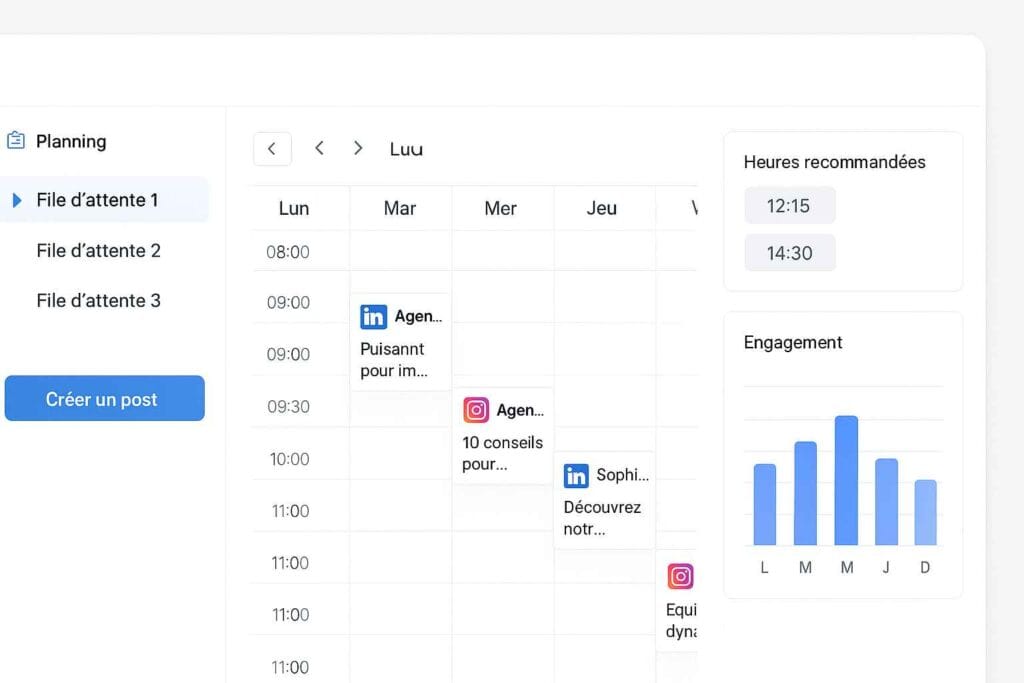The width and height of the screenshot is (1024, 683).
Task: Go to next week with right chevron
Action: click(x=358, y=148)
